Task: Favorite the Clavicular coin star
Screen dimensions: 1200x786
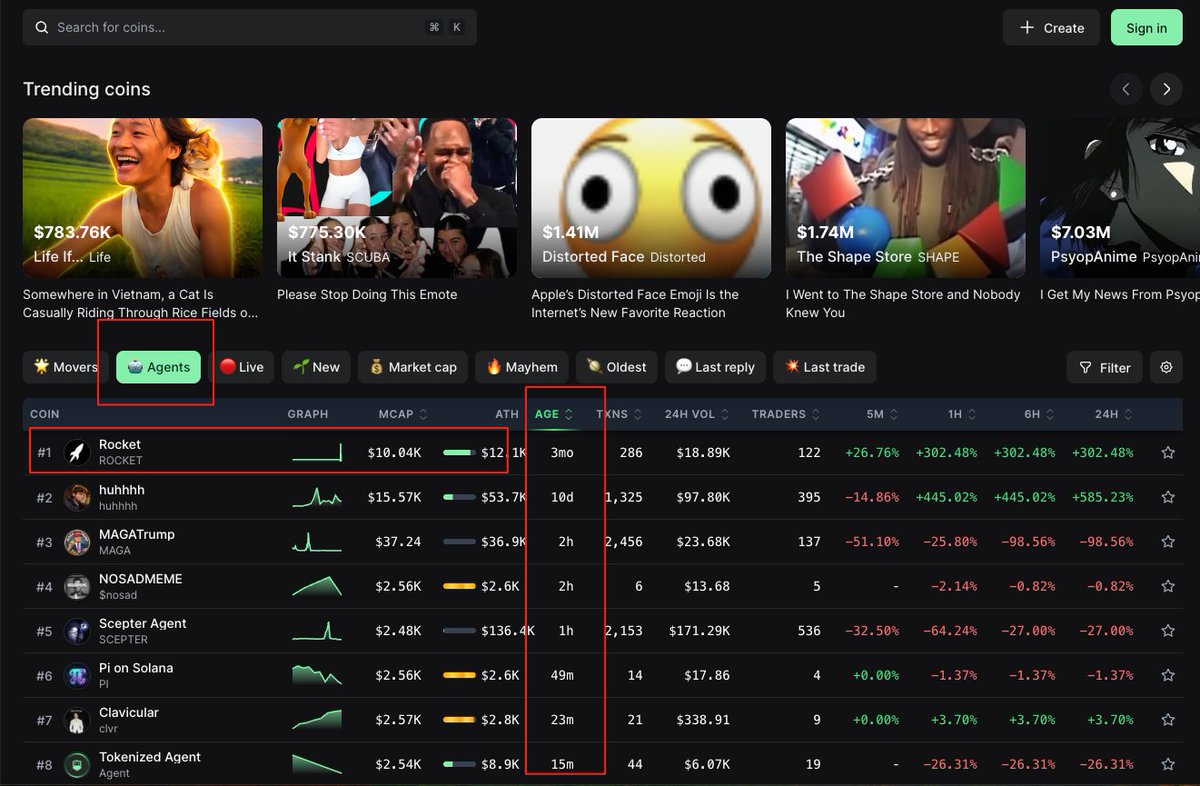Action: [1168, 720]
